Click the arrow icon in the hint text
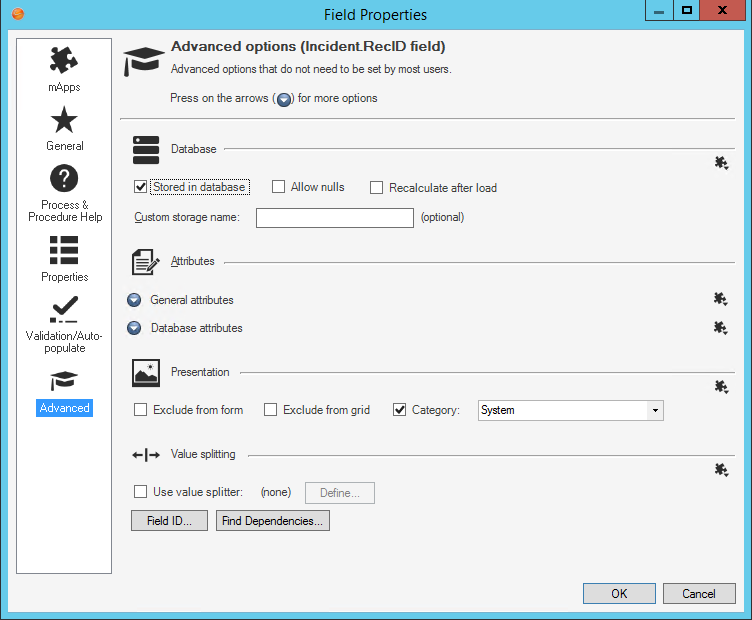This screenshot has width=752, height=620. point(284,99)
